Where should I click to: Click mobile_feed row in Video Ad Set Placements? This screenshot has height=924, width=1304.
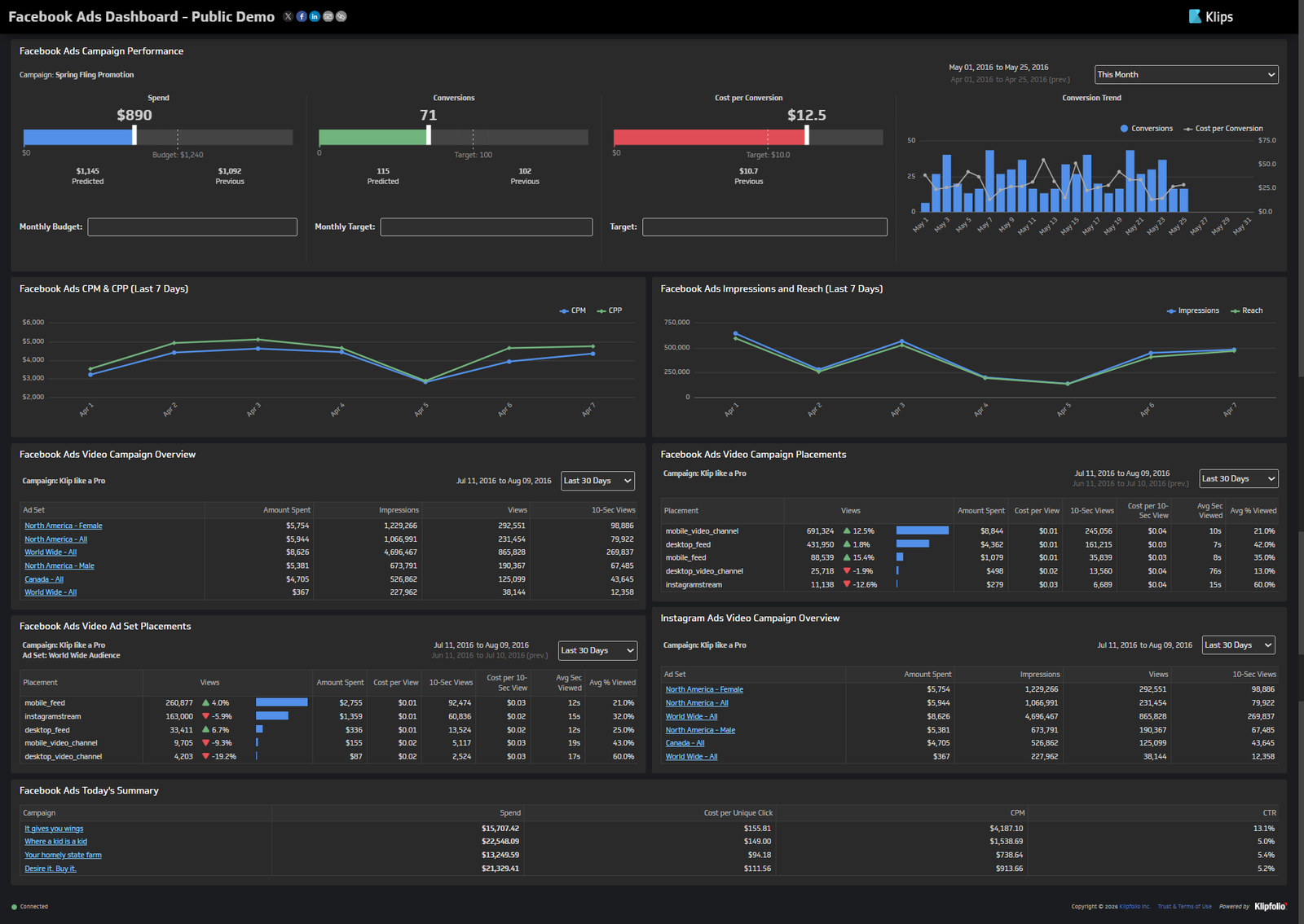pos(328,702)
